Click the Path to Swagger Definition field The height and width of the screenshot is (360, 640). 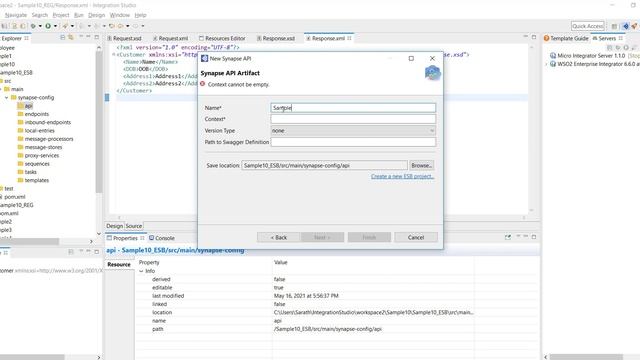(353, 142)
